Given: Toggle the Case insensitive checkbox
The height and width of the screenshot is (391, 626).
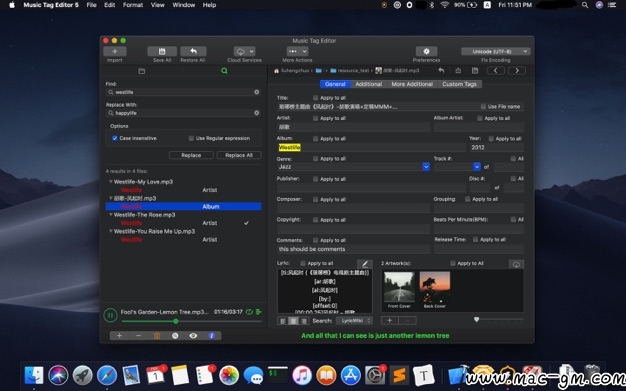Looking at the screenshot, I should click(115, 138).
